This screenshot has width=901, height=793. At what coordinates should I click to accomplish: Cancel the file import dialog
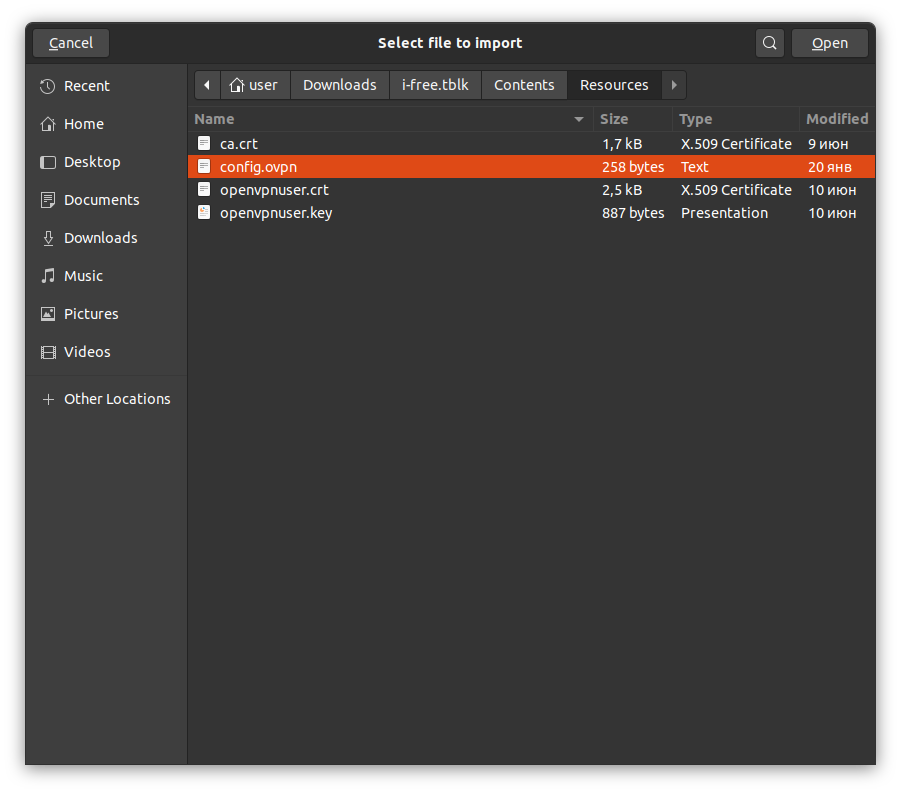coord(71,43)
